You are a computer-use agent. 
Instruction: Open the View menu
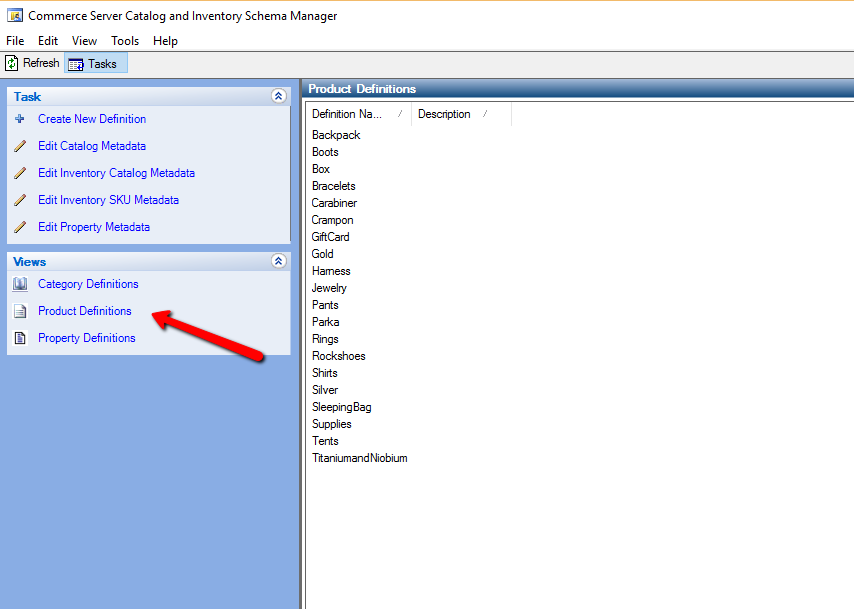pyautogui.click(x=84, y=41)
